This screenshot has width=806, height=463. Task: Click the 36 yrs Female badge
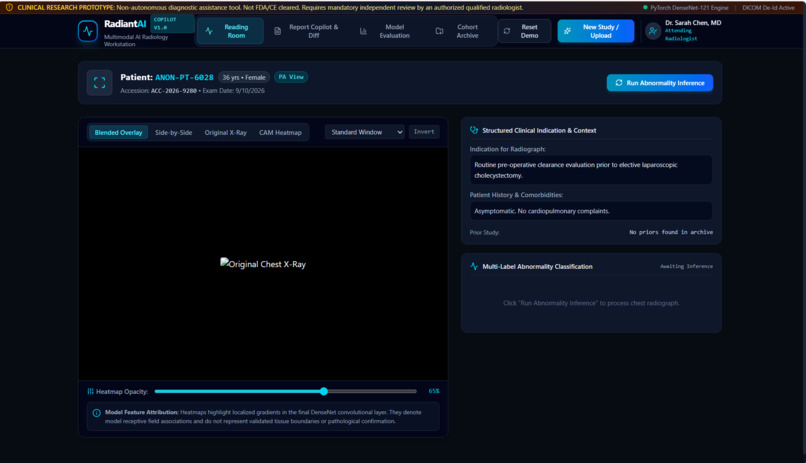pyautogui.click(x=244, y=78)
